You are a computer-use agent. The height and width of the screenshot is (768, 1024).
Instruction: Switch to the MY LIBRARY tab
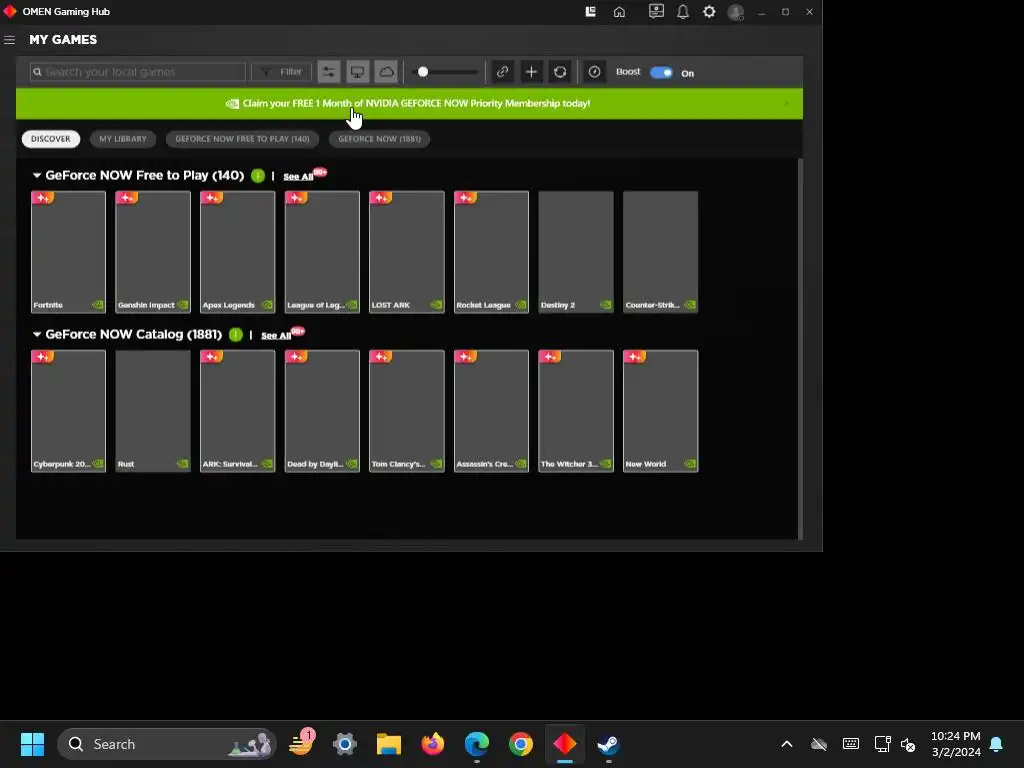[x=123, y=139]
